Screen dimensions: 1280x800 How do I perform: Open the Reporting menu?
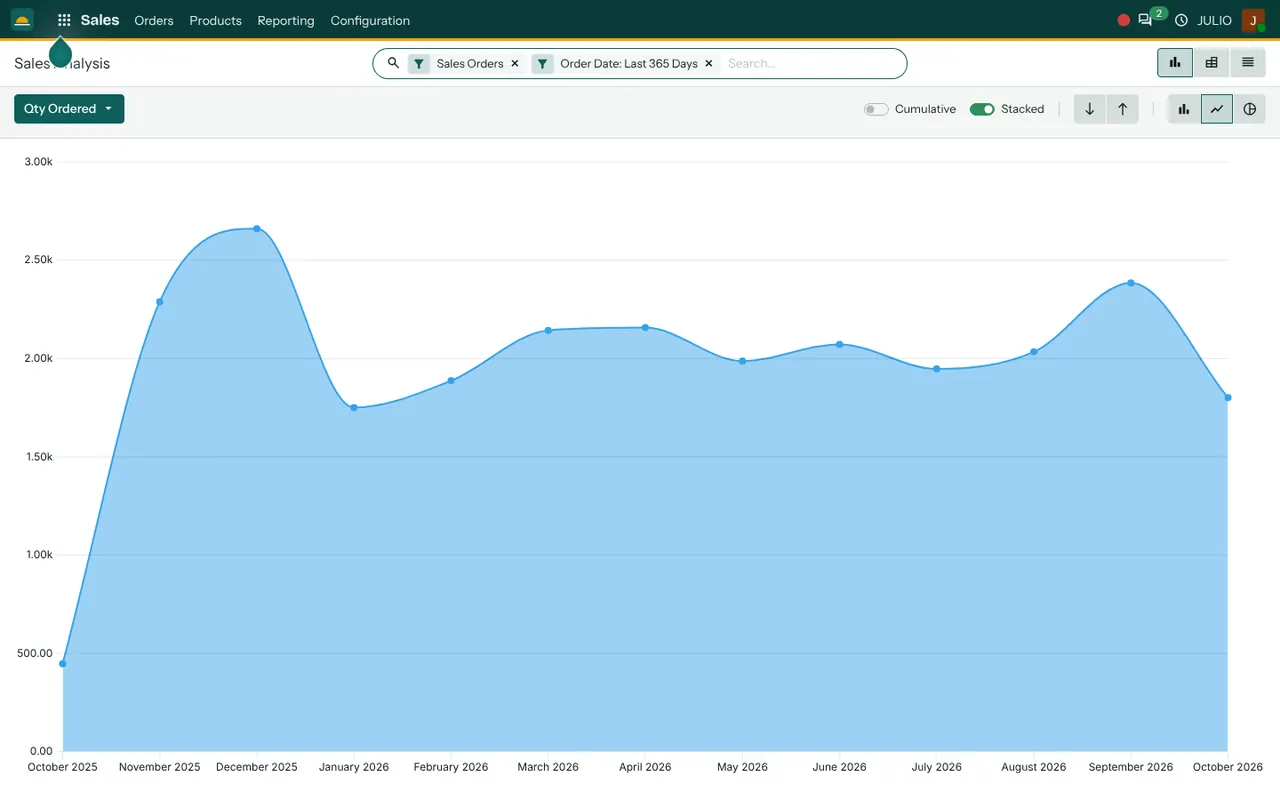(x=286, y=20)
